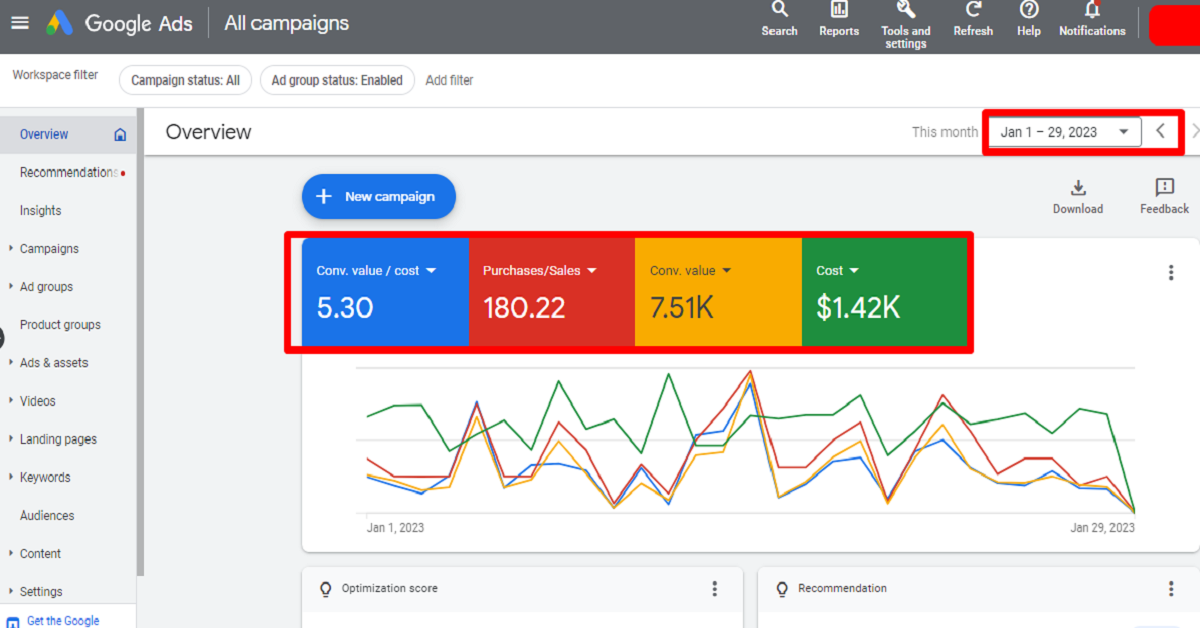Screen dimensions: 1200x628
Task: Expand the Campaigns sidebar section
Action: [49, 248]
